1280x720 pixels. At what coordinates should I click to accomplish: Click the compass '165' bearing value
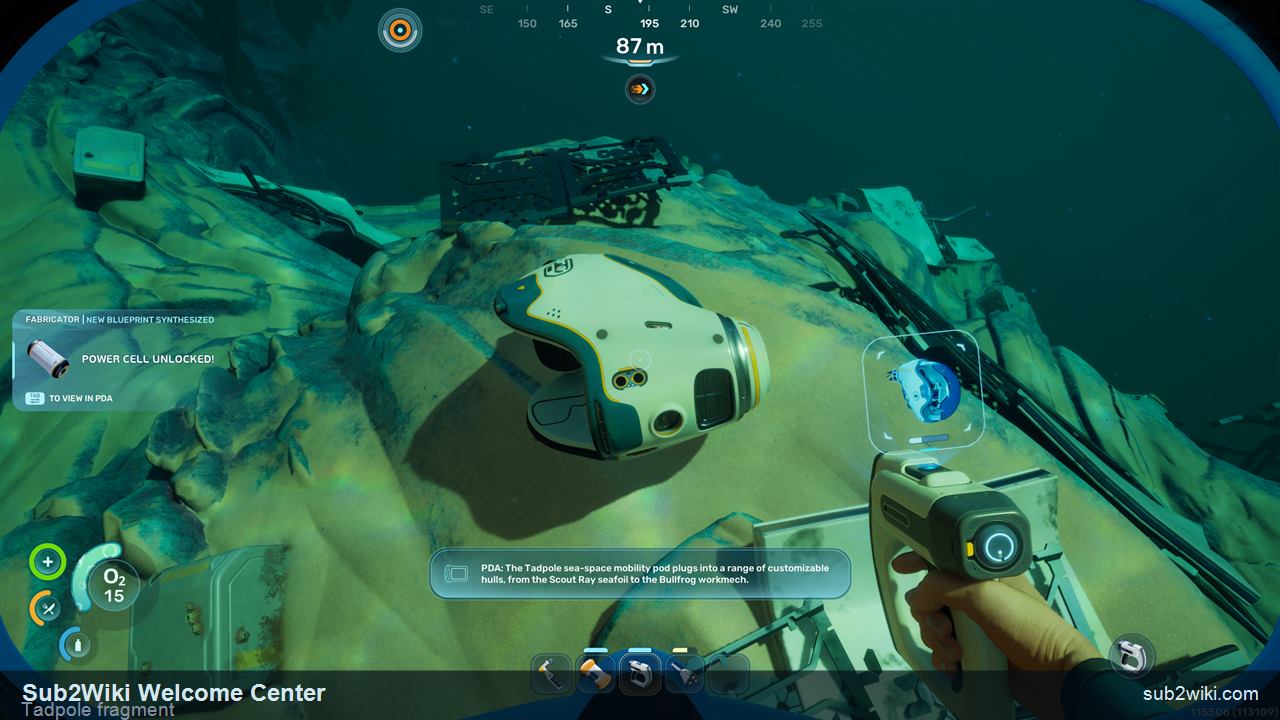[568, 23]
